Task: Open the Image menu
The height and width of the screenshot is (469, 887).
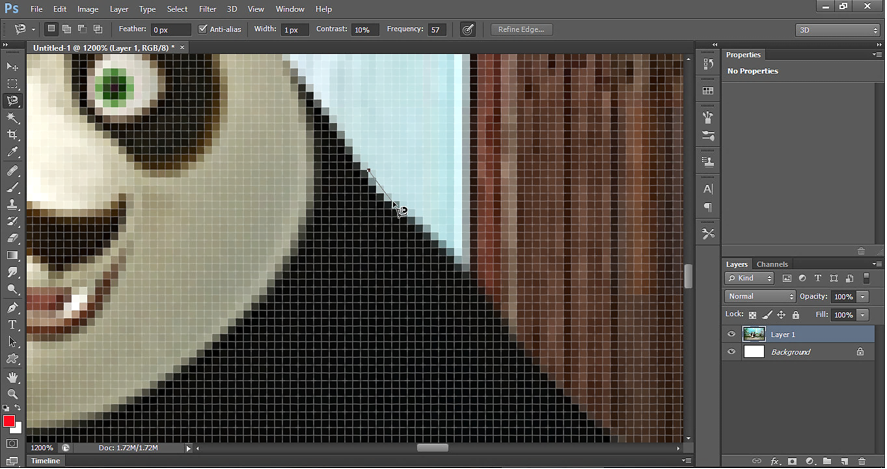Action: point(88,9)
